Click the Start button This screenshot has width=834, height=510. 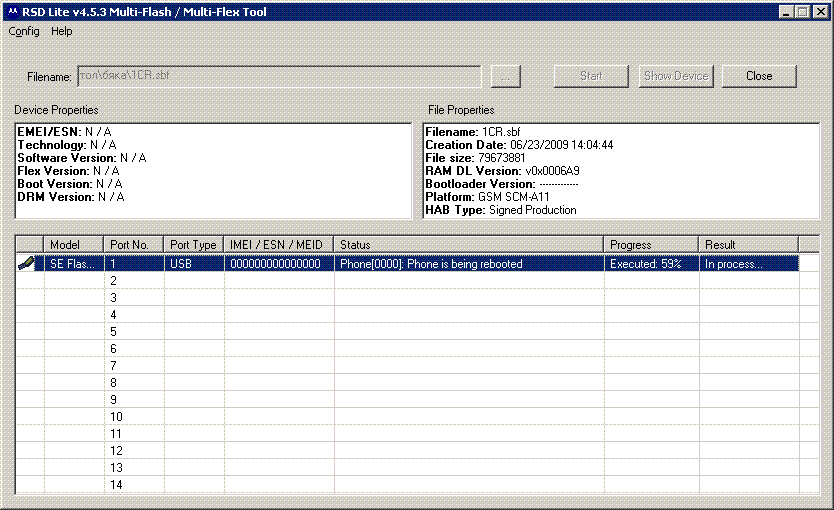[x=591, y=76]
